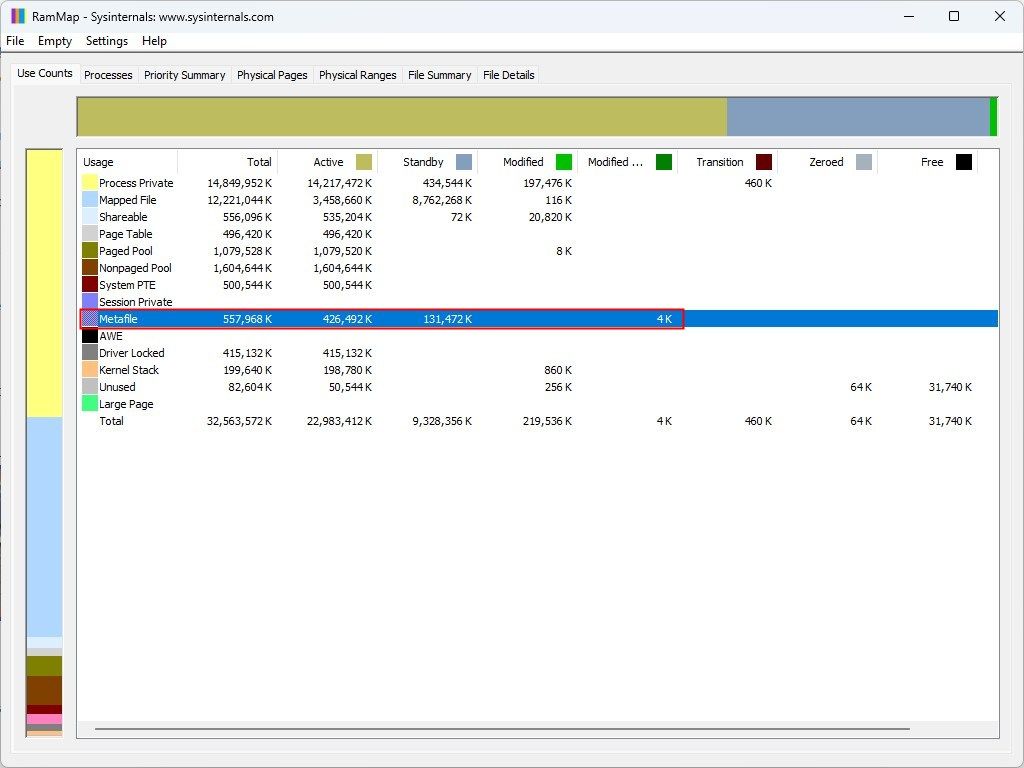Viewport: 1024px width, 768px height.
Task: Click the 32,563,572 K grand total value
Action: click(x=239, y=421)
